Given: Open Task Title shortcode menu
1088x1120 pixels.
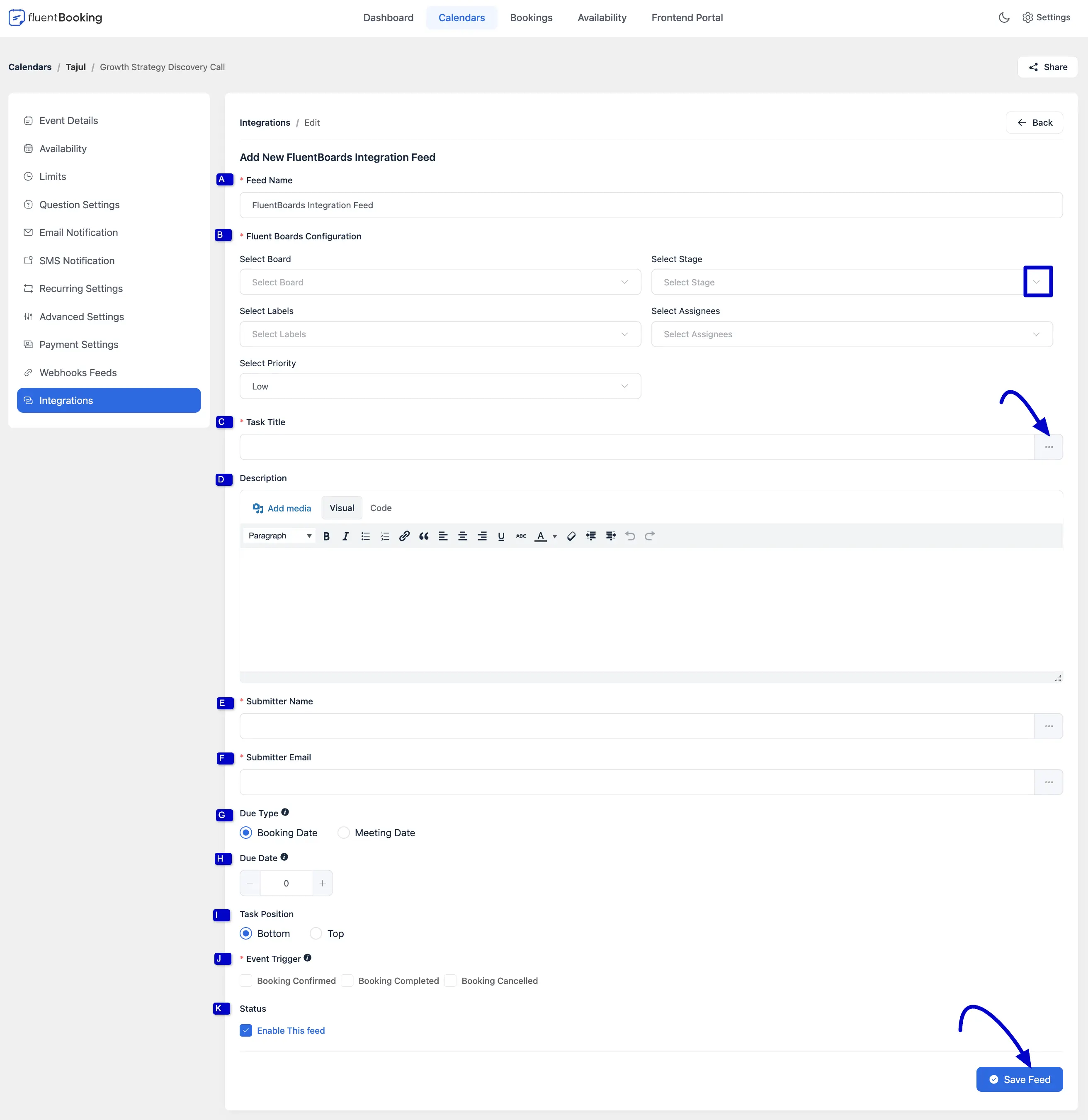Looking at the screenshot, I should (x=1049, y=446).
